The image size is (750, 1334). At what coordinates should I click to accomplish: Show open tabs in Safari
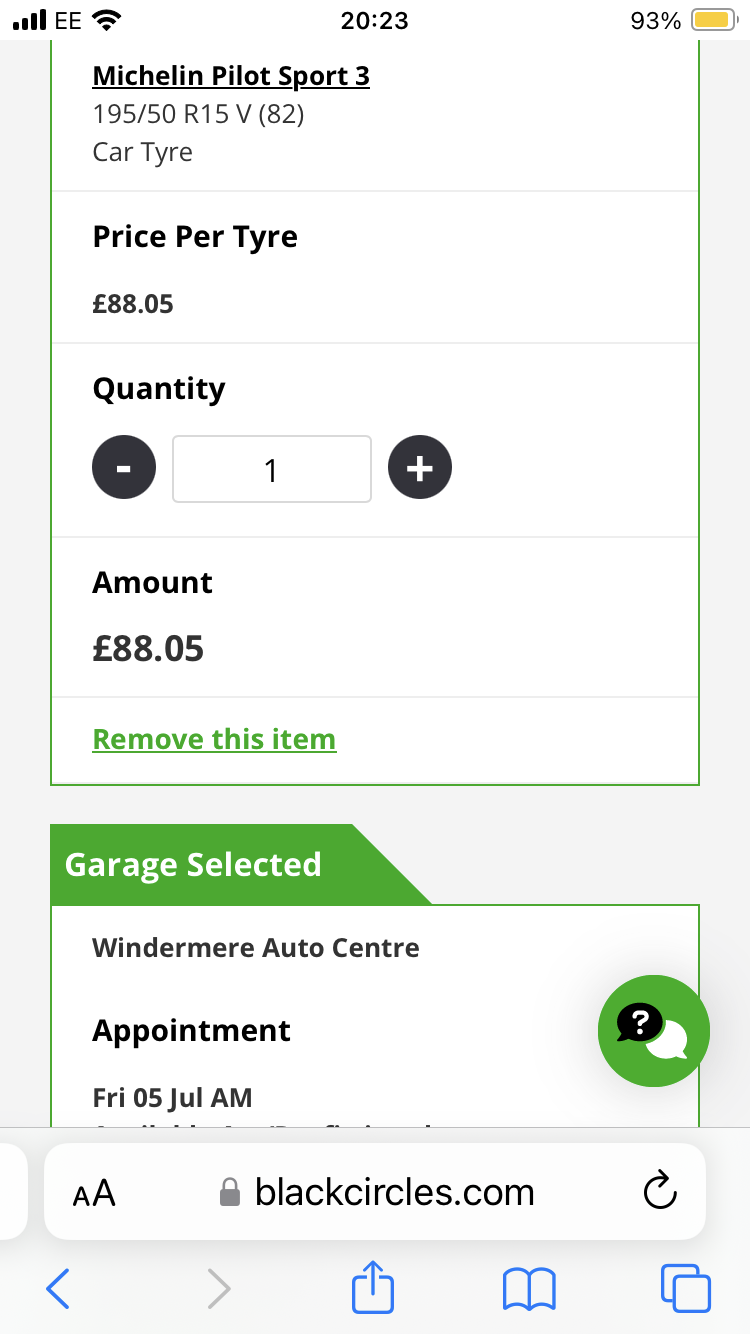click(x=686, y=1288)
